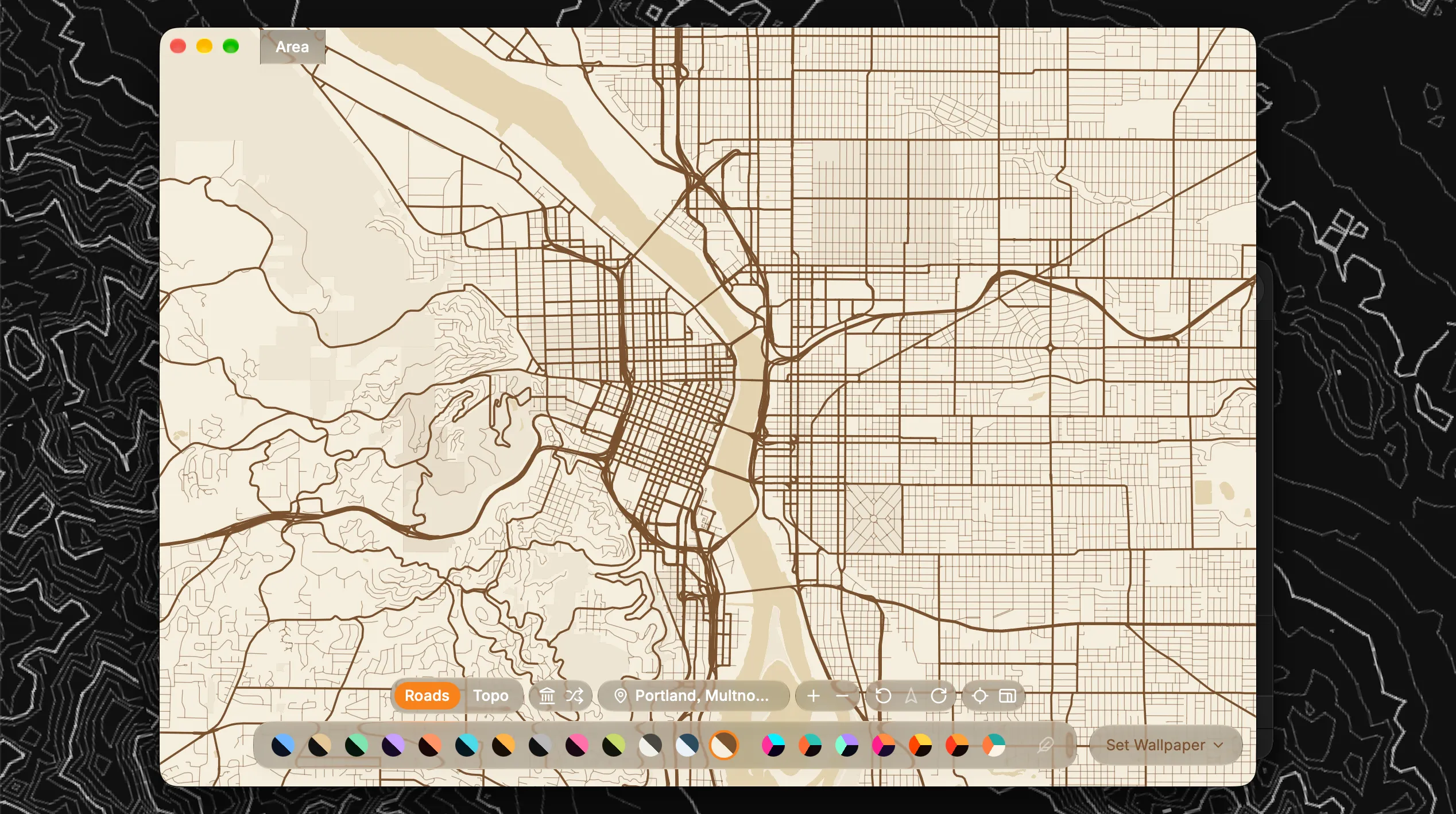Center map with the crosshair icon

(980, 696)
